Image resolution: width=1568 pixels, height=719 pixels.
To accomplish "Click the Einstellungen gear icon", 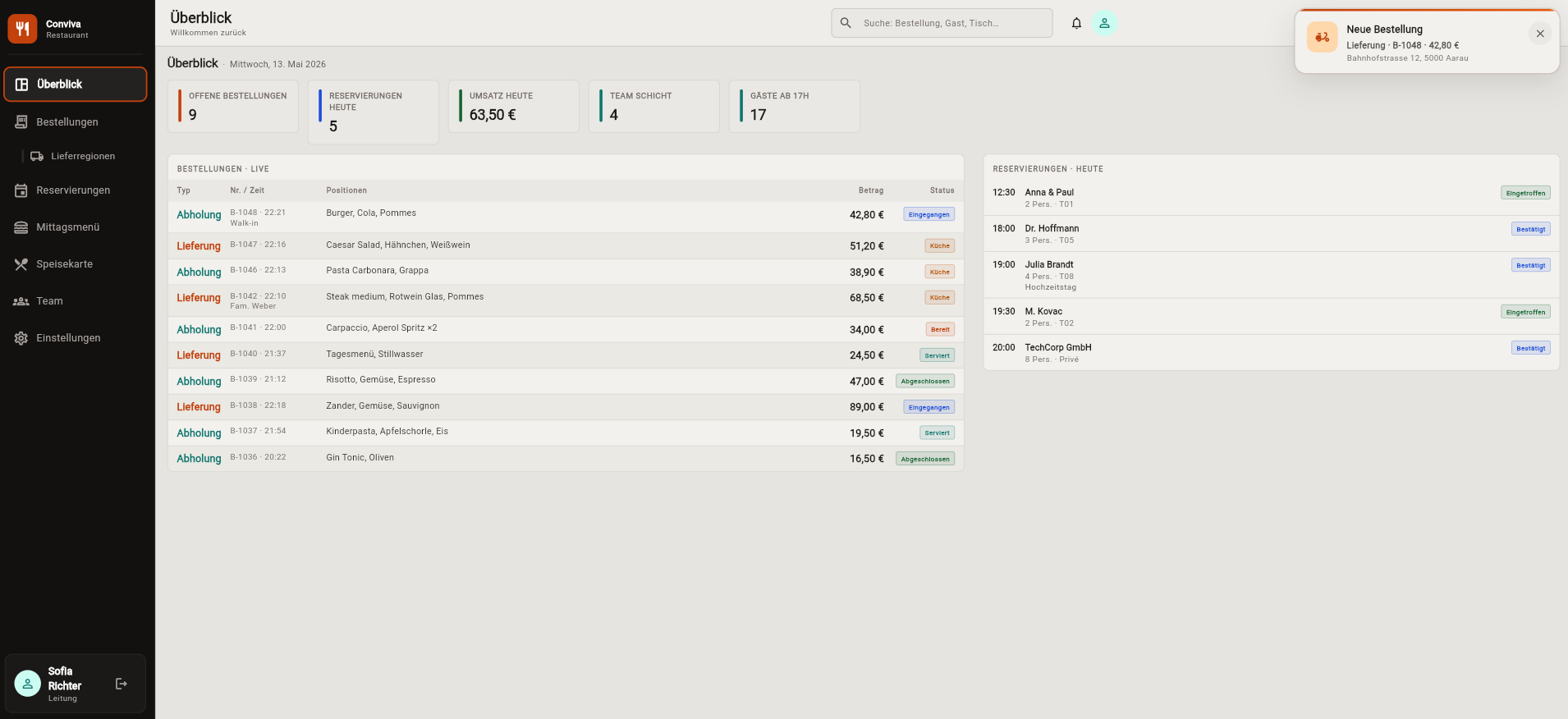I will 21,338.
